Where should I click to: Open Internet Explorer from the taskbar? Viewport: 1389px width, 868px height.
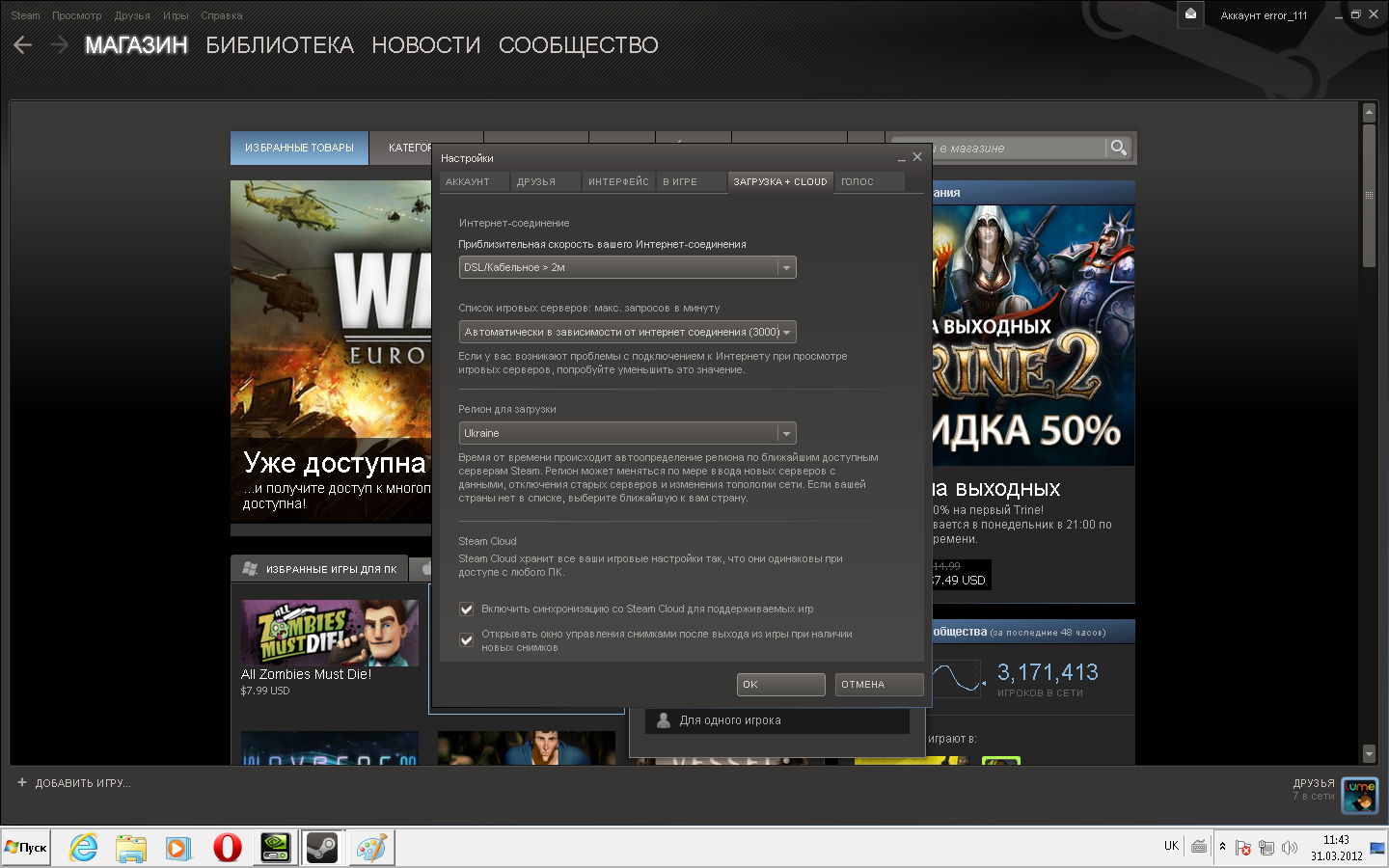coord(84,848)
